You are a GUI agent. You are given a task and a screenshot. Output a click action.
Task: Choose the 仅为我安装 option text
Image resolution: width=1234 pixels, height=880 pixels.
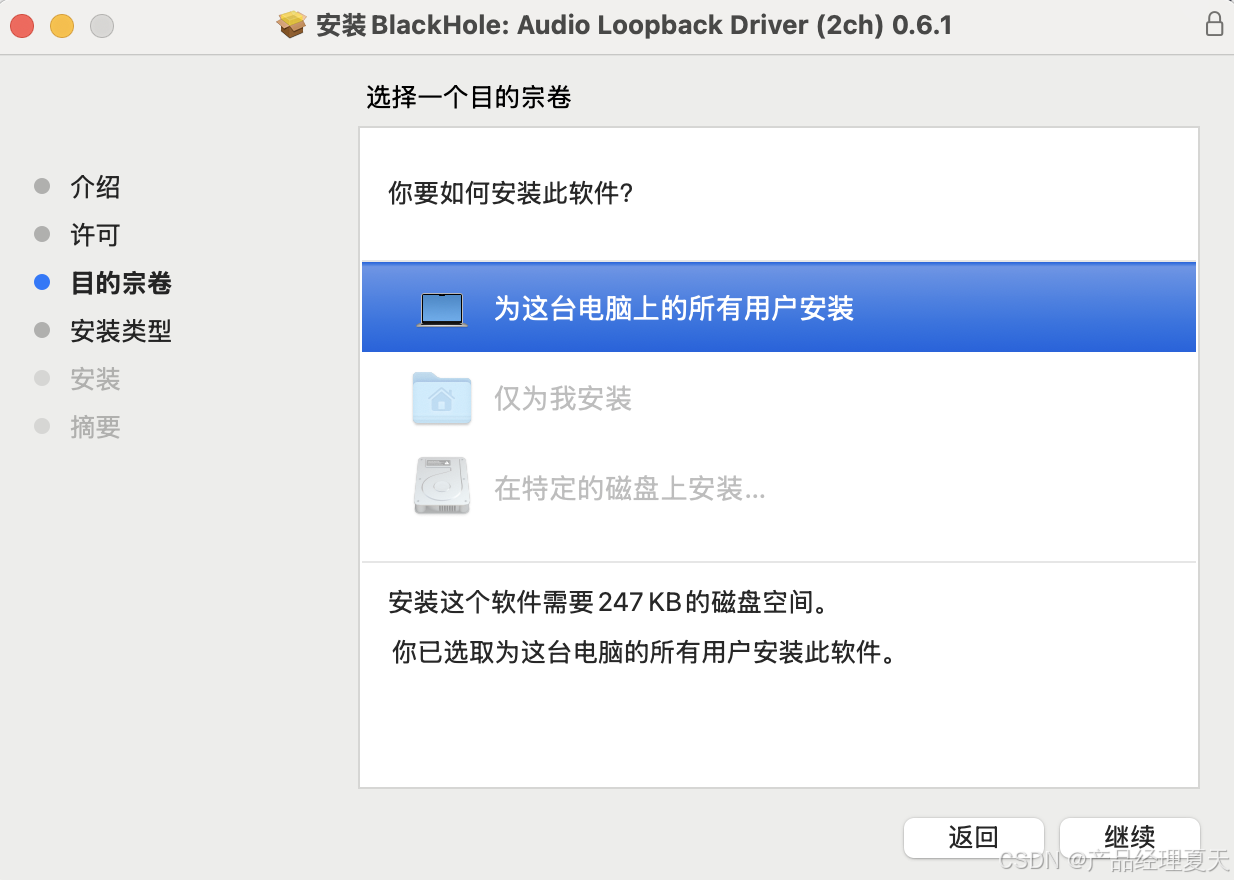(x=563, y=399)
